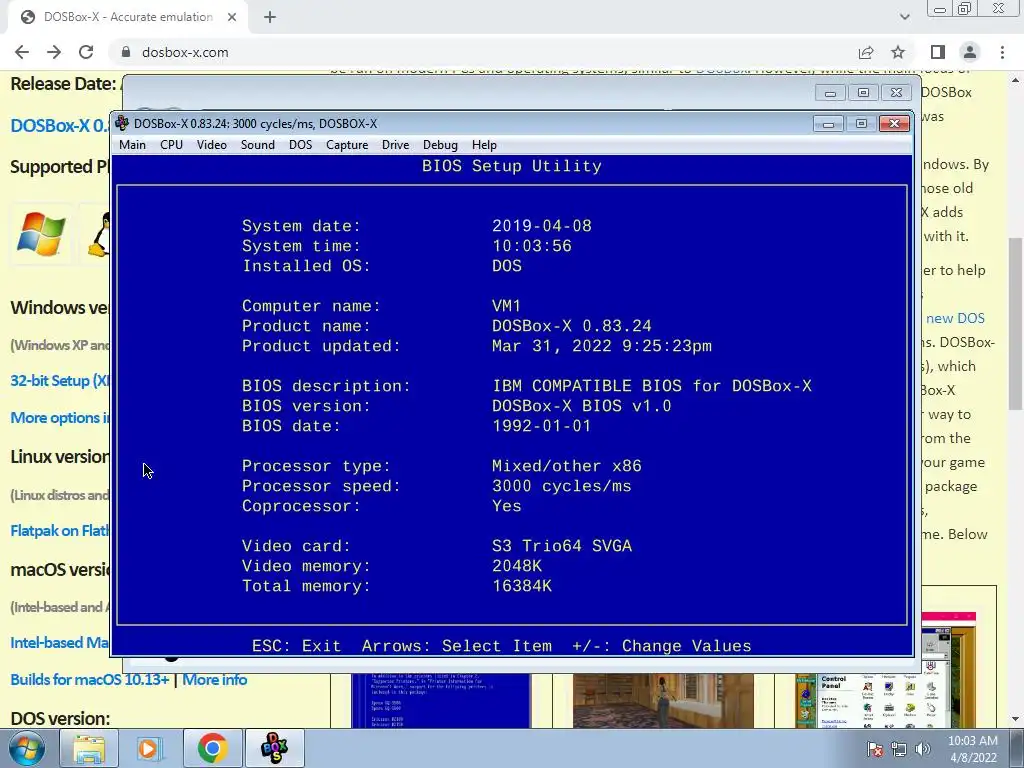Viewport: 1024px width, 768px height.
Task: Go back in Chrome browser
Action: [22, 52]
